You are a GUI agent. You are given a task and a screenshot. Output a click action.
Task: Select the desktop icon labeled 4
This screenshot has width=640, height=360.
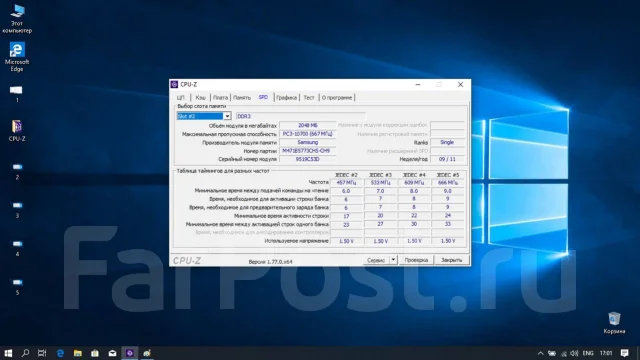pos(17,248)
